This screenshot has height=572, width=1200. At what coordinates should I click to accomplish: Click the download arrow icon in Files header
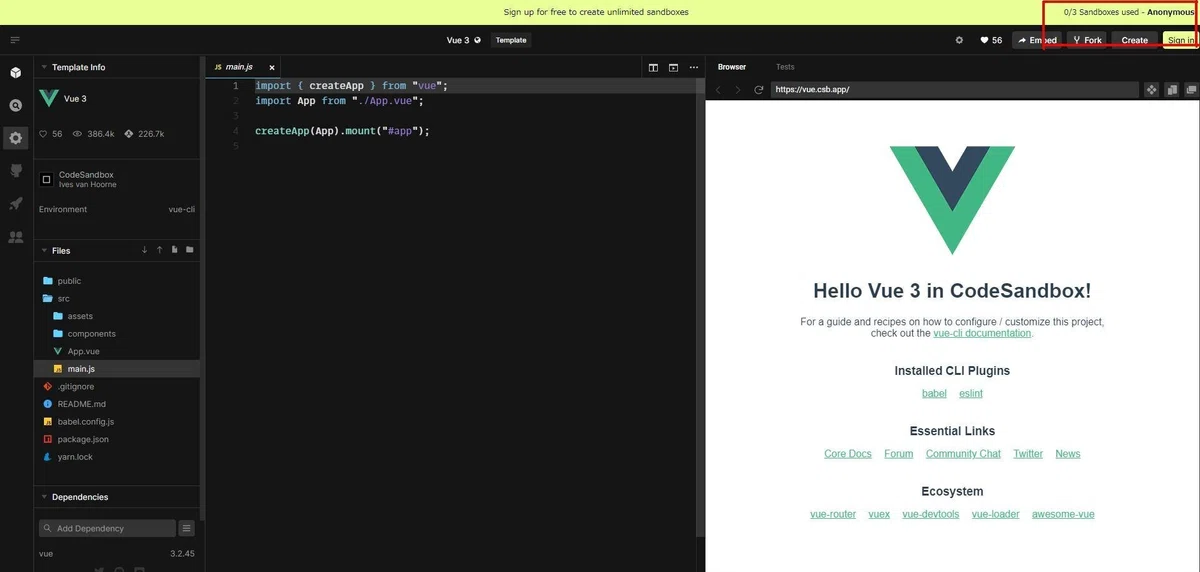144,250
